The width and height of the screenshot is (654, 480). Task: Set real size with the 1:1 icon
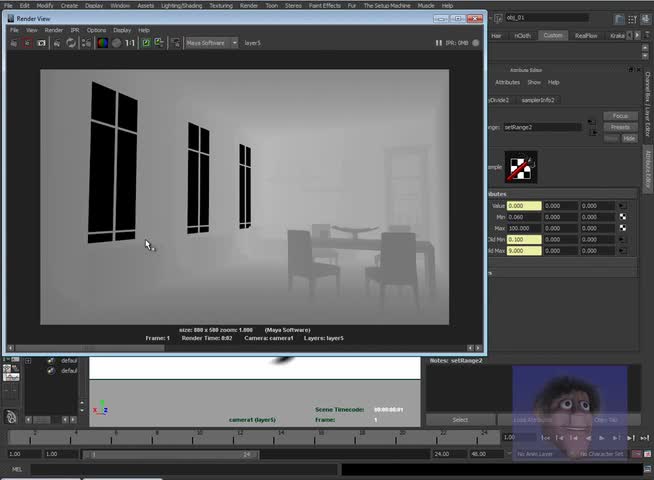[x=130, y=43]
